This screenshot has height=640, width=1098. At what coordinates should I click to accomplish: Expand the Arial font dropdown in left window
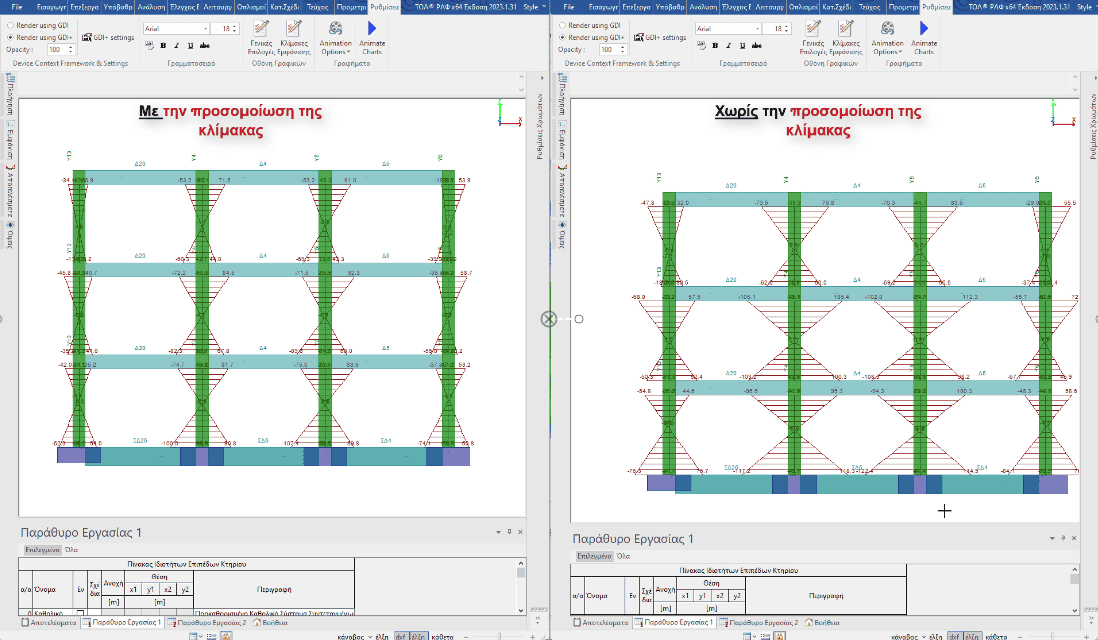205,29
